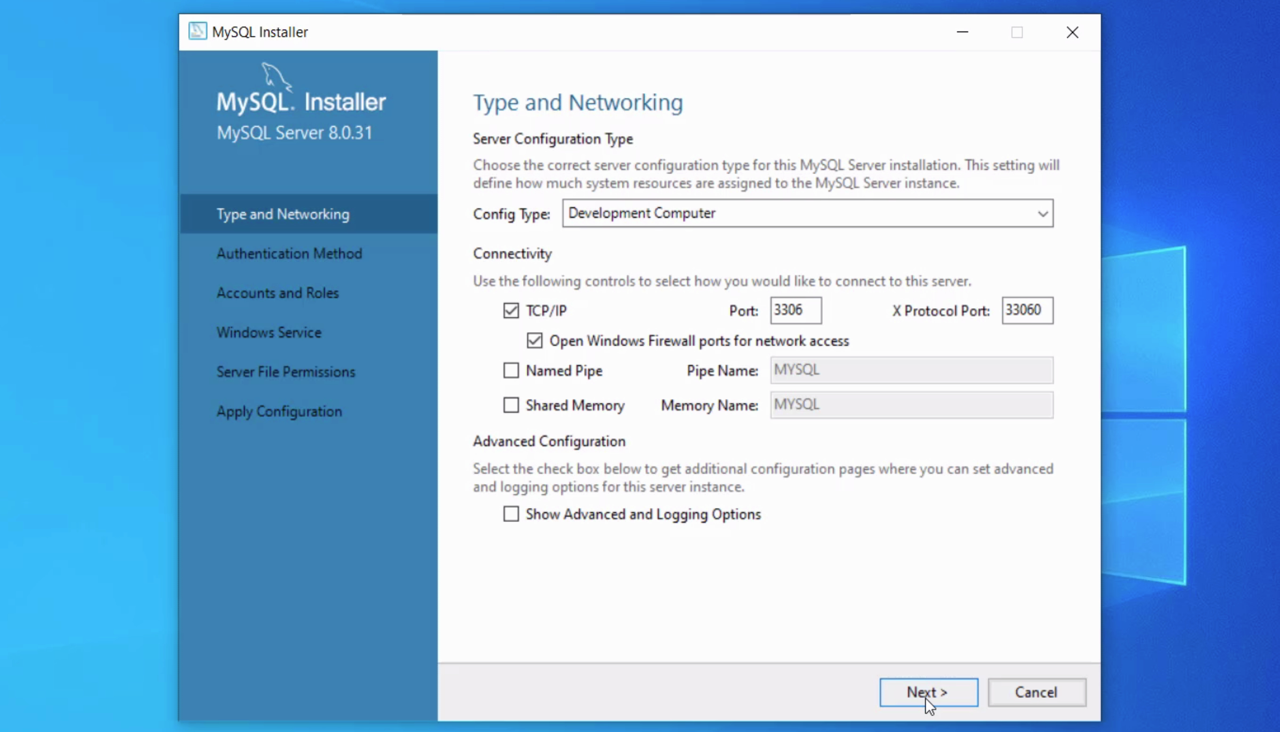Open Server File Permissions step
The image size is (1280, 732).
pos(285,372)
